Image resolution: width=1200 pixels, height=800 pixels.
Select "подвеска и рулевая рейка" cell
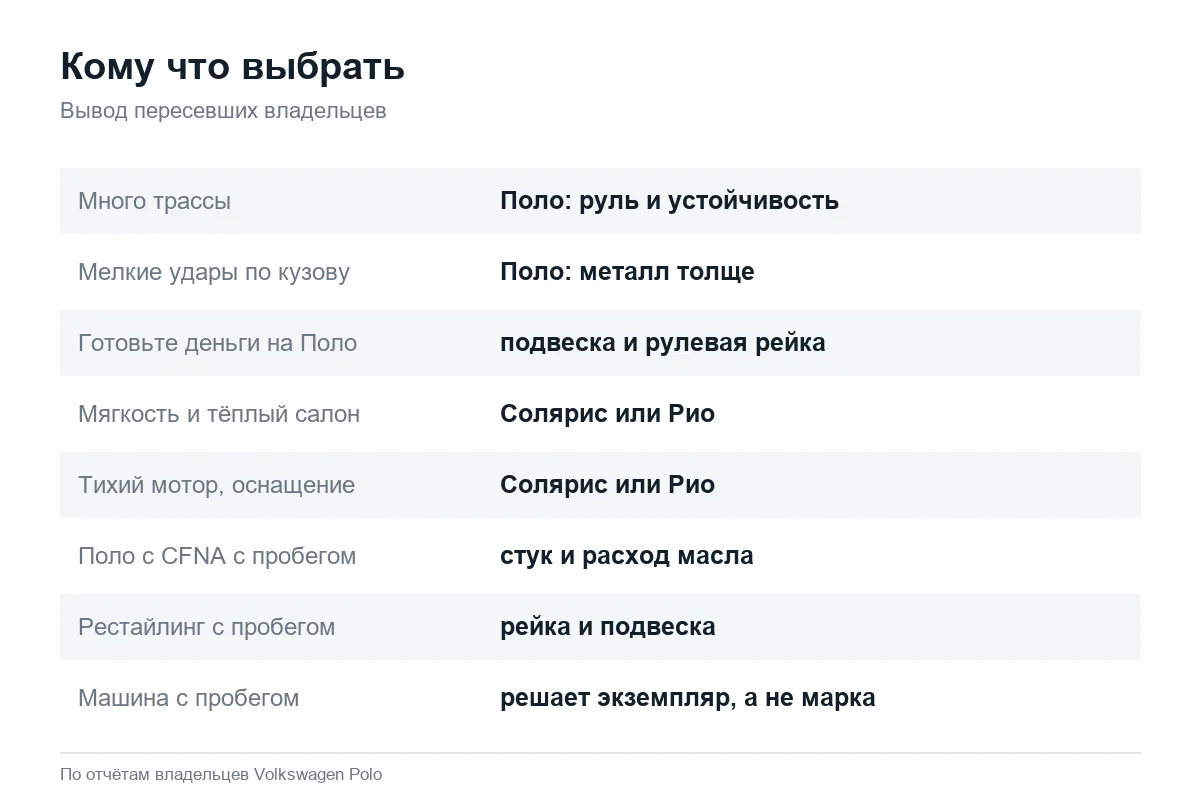663,343
